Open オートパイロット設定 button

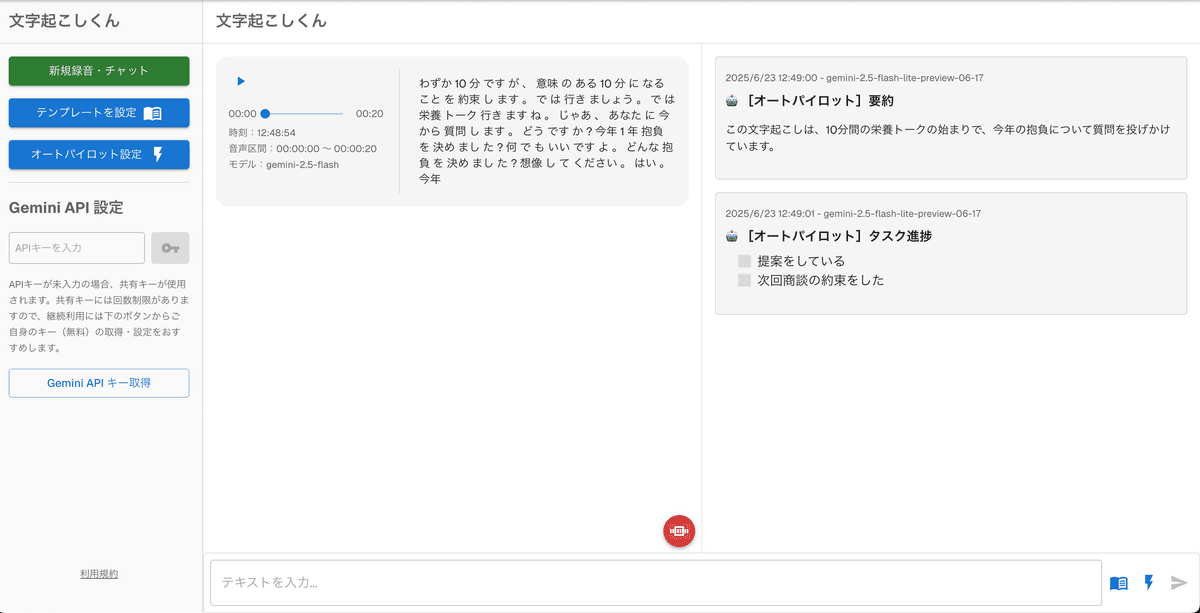99,155
